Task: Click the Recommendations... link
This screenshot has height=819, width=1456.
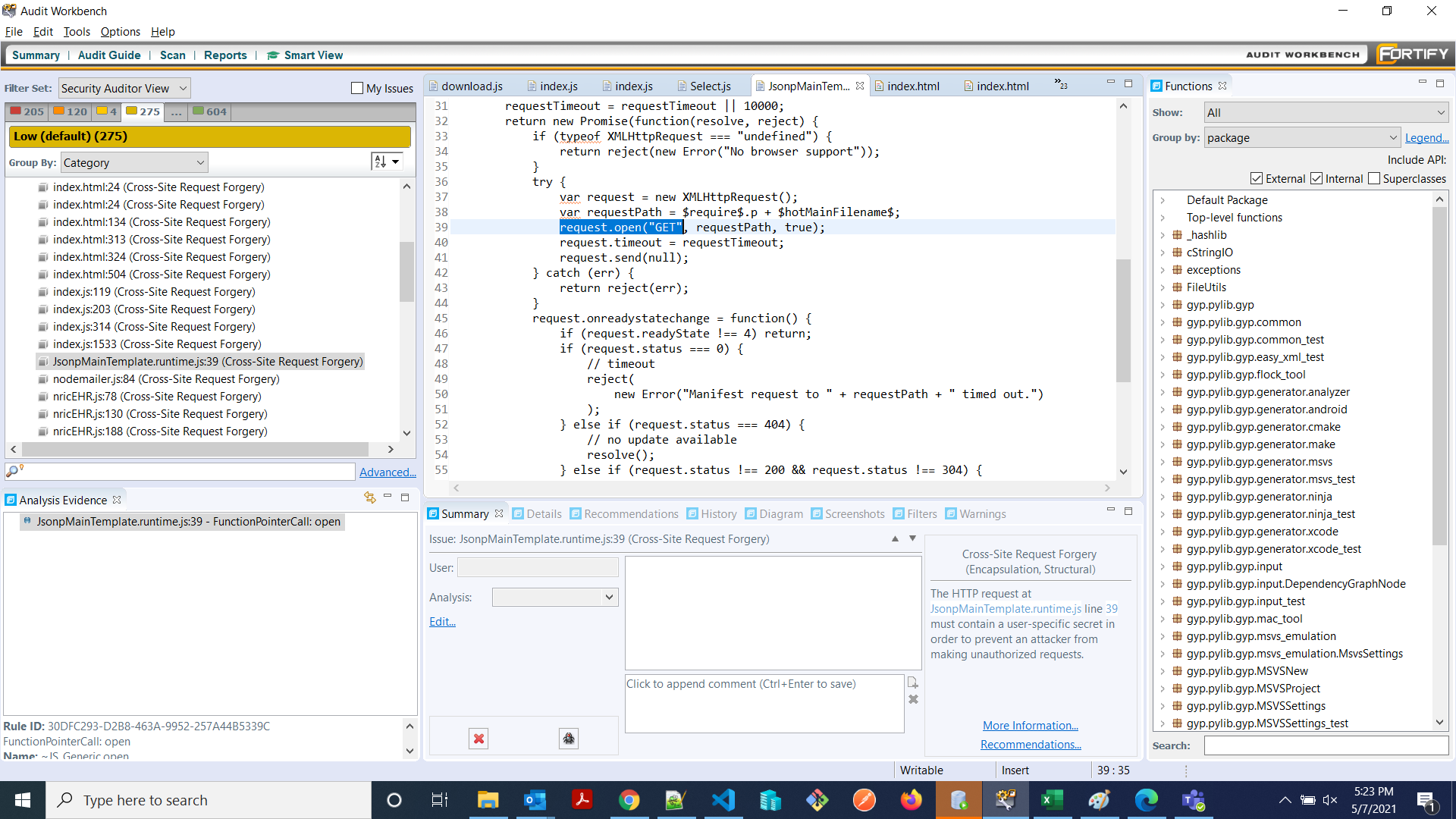Action: click(x=1031, y=745)
